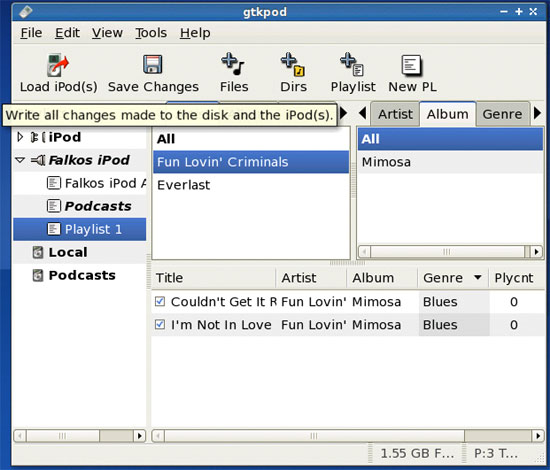The width and height of the screenshot is (550, 470).
Task: Uncheck the I'm Not In Love track
Action: point(160,324)
